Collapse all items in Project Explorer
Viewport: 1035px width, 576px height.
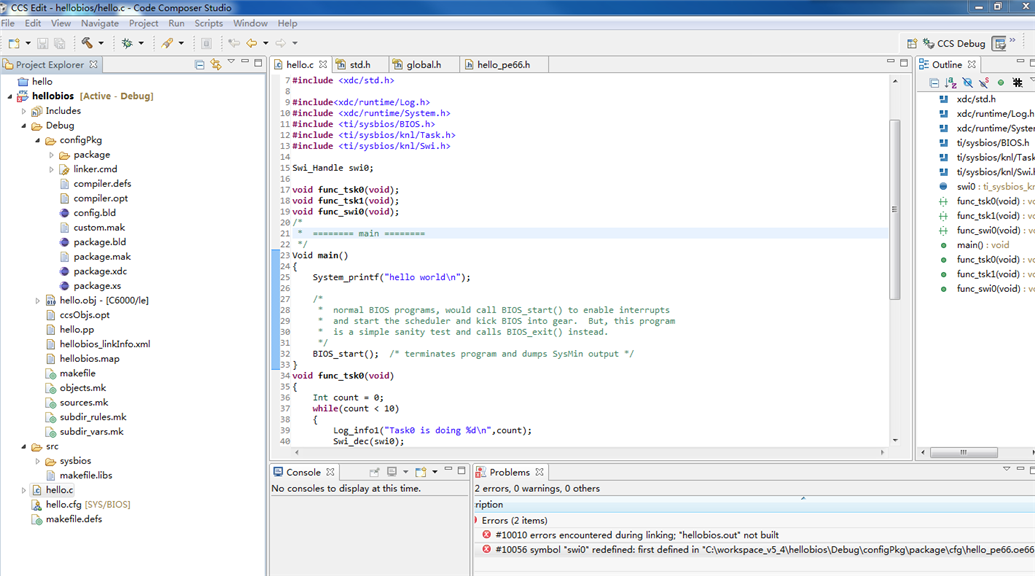[x=199, y=64]
